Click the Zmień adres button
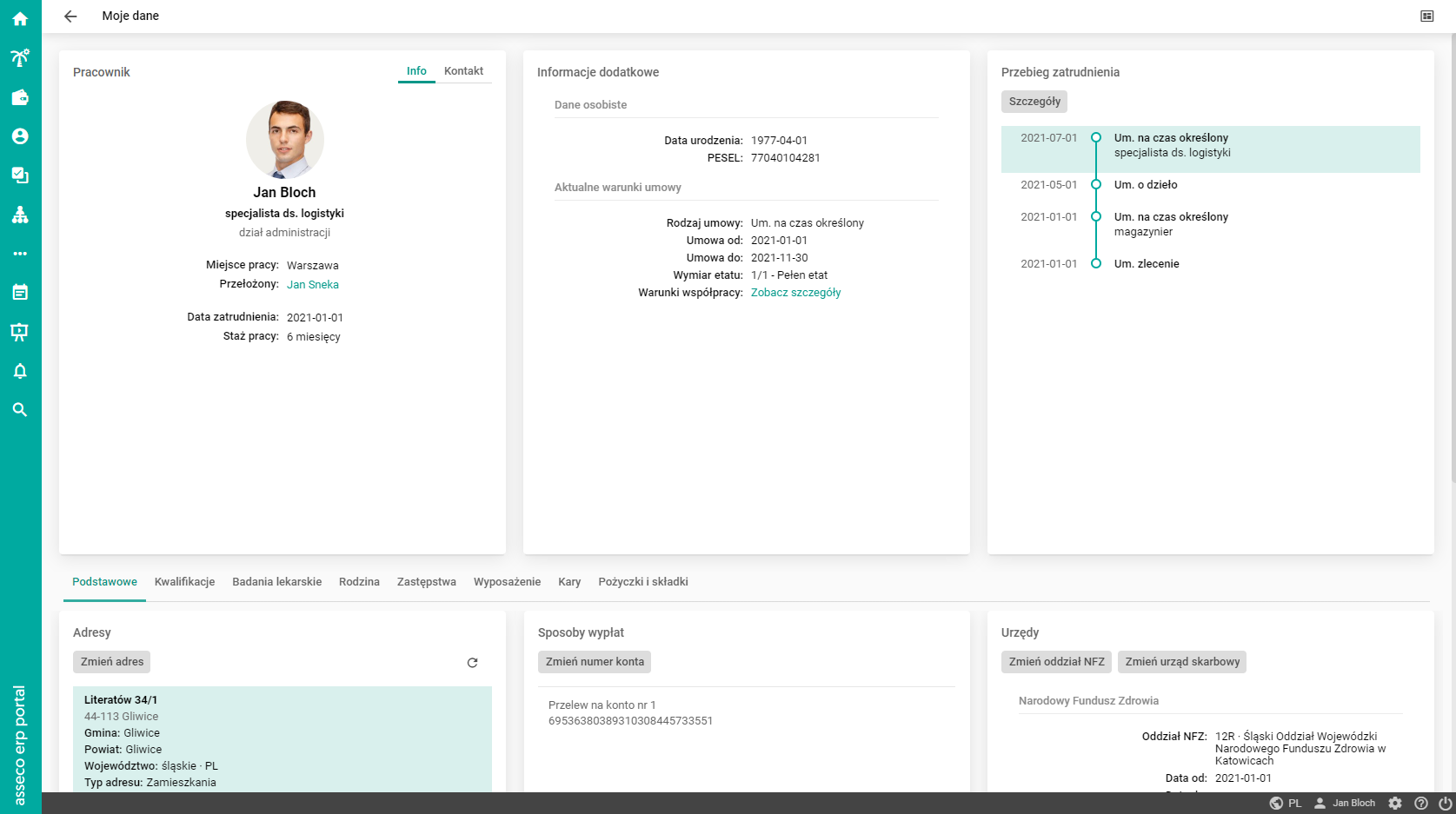The image size is (1456, 814). [112, 662]
